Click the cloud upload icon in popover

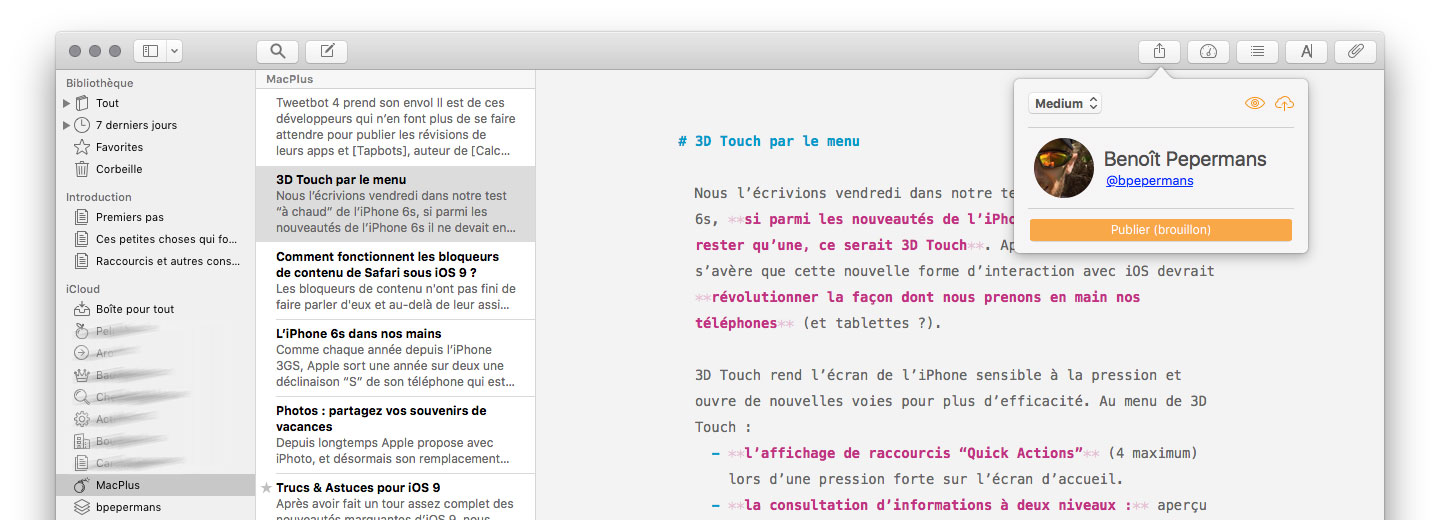tap(1284, 104)
